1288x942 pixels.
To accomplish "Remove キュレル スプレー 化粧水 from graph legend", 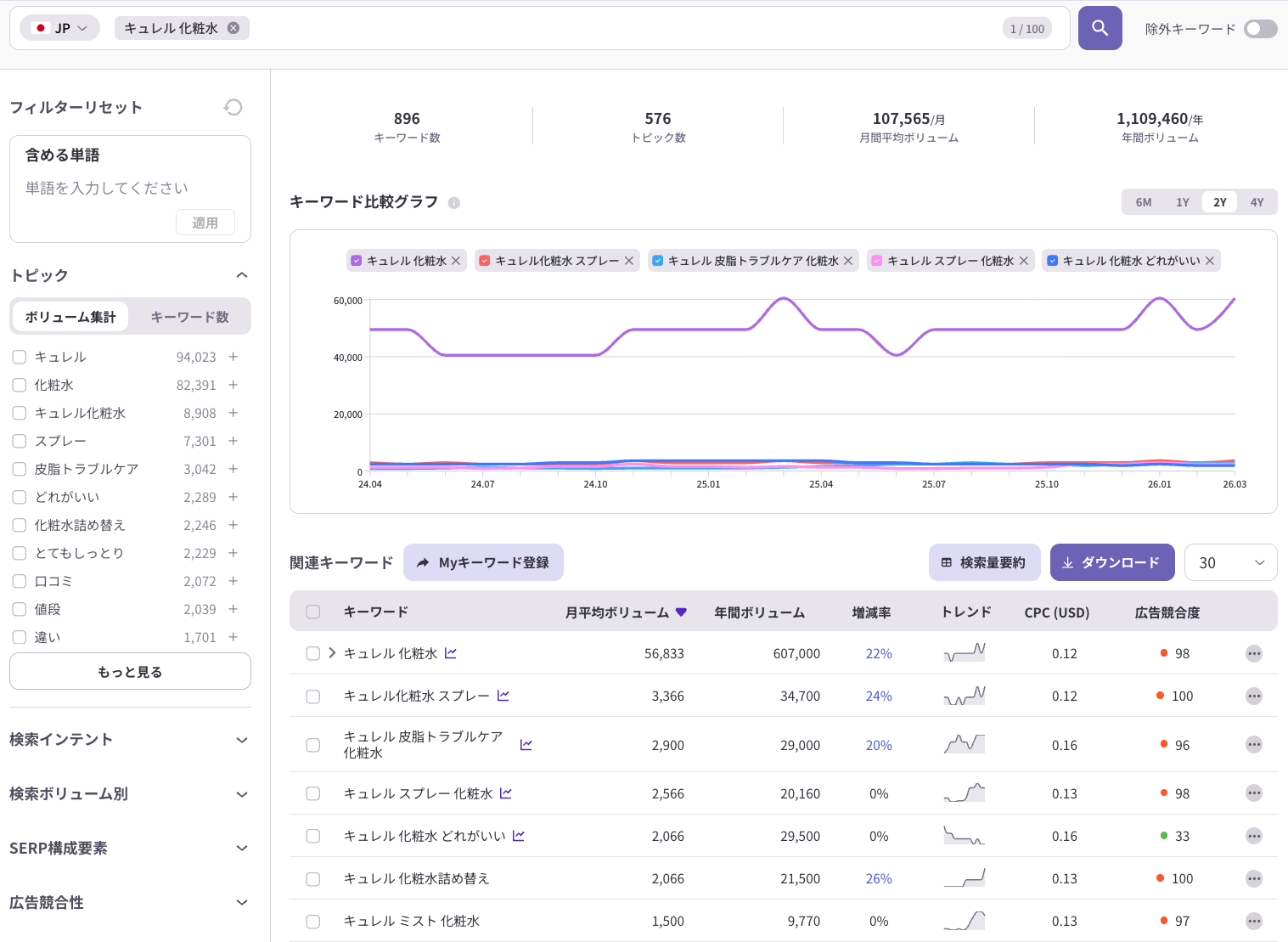I will click(x=1024, y=261).
